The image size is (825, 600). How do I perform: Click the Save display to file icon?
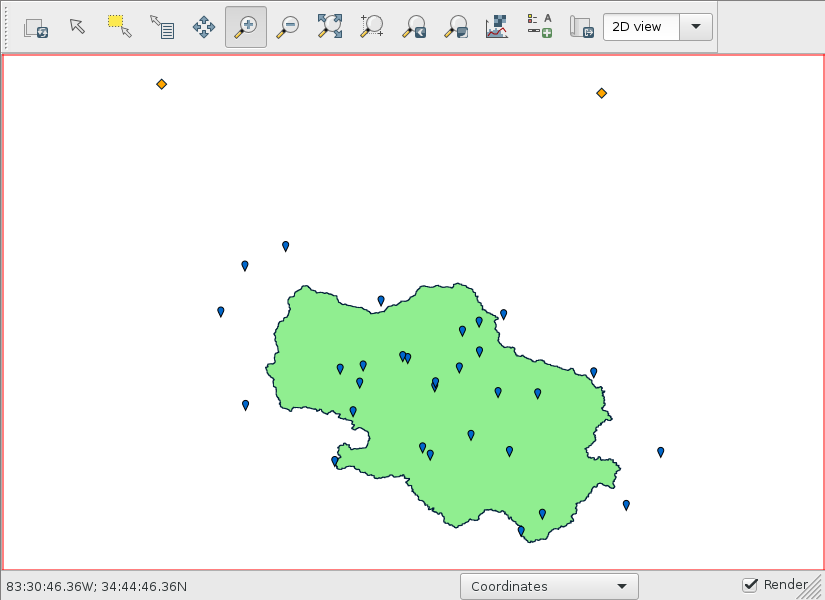581,27
